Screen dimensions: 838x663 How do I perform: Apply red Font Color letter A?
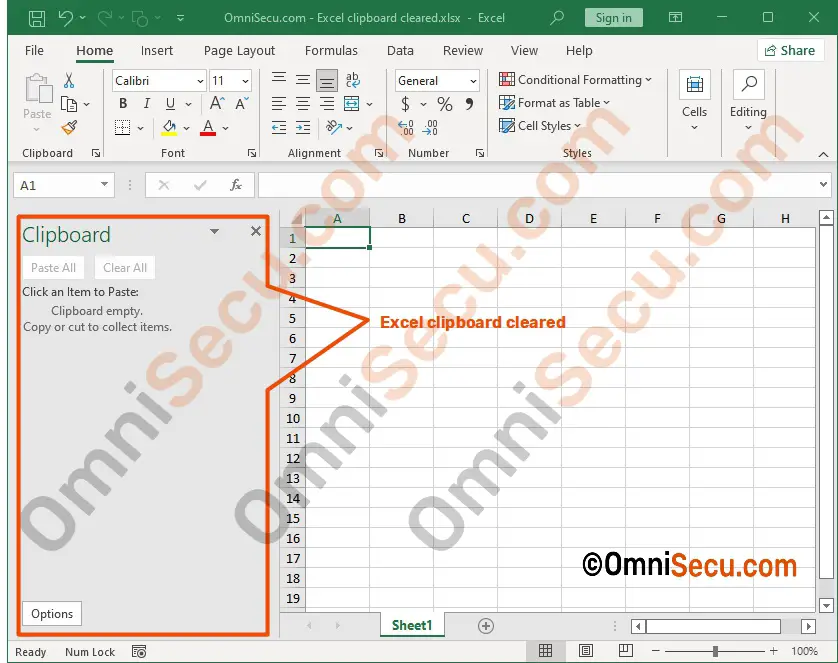click(208, 128)
